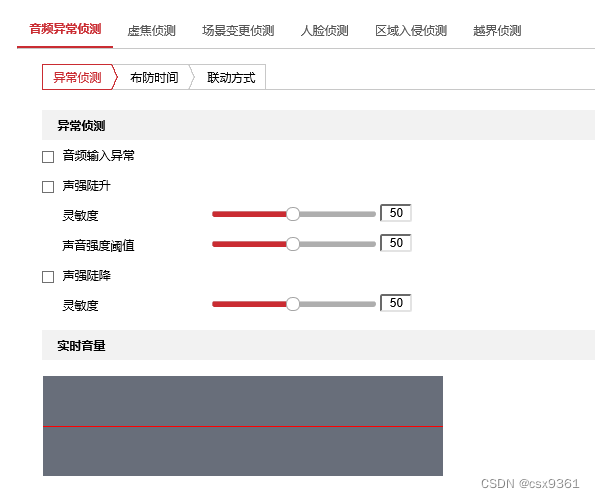
Task: Check the 声强陡降 checkbox
Action: click(48, 277)
